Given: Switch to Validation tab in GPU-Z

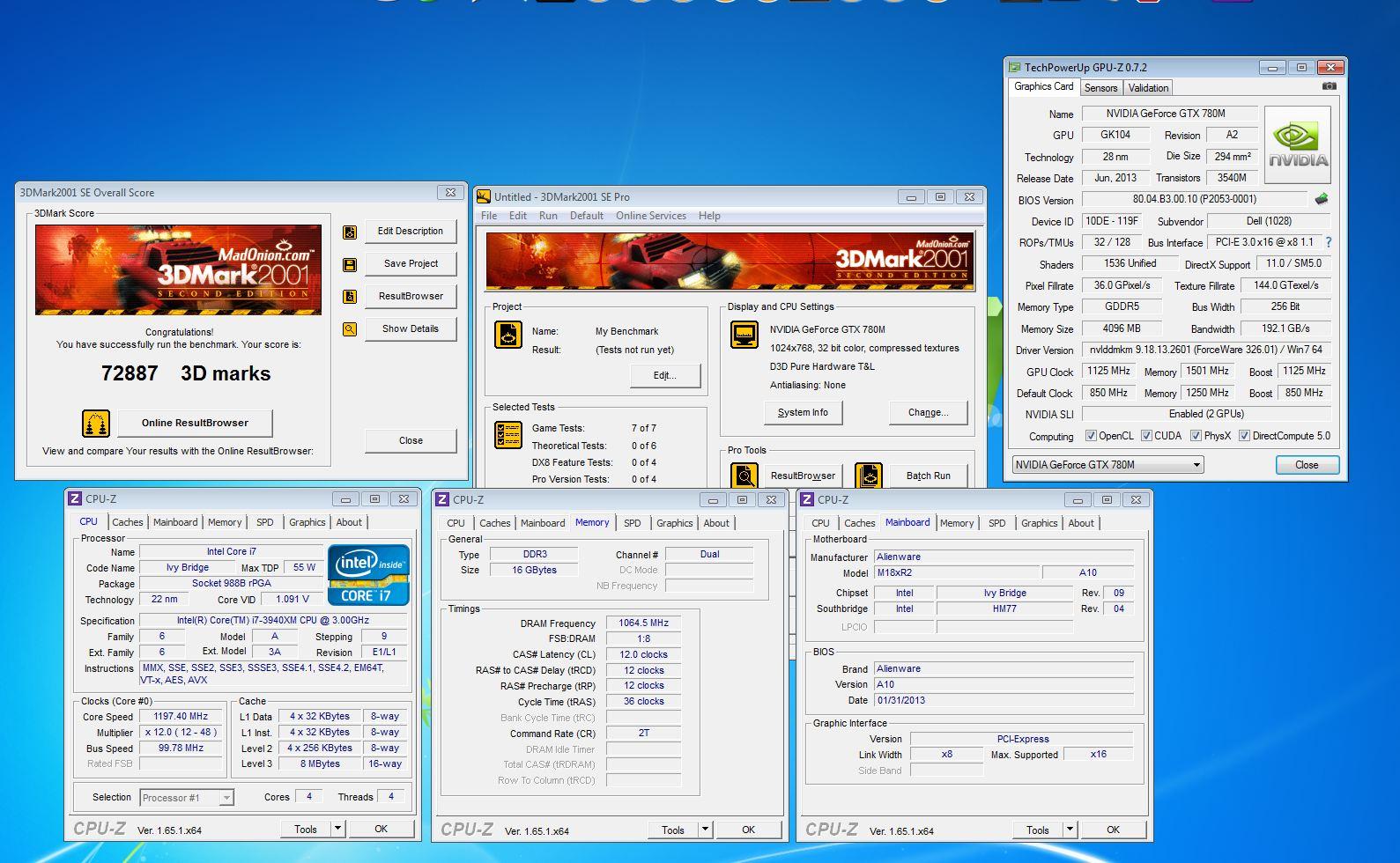Looking at the screenshot, I should [1148, 88].
